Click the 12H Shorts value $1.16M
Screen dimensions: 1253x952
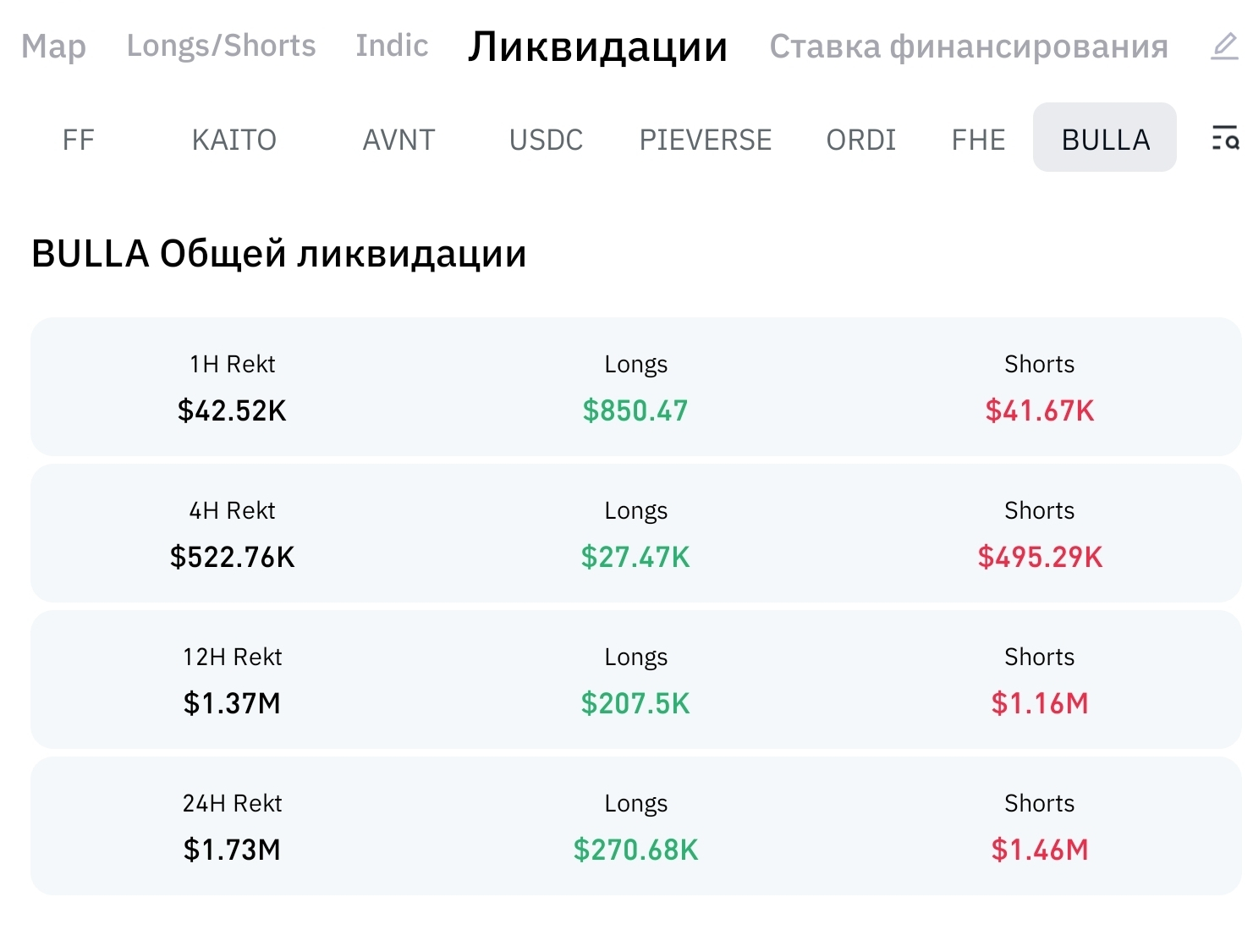tap(1040, 703)
